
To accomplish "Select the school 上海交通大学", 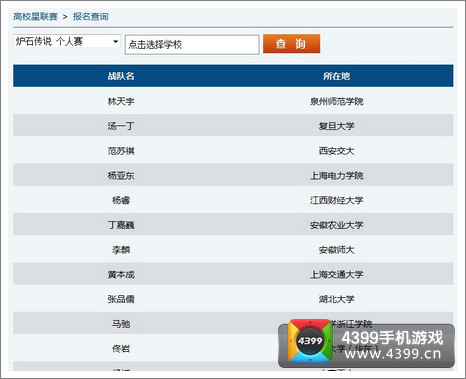I will [x=337, y=275].
